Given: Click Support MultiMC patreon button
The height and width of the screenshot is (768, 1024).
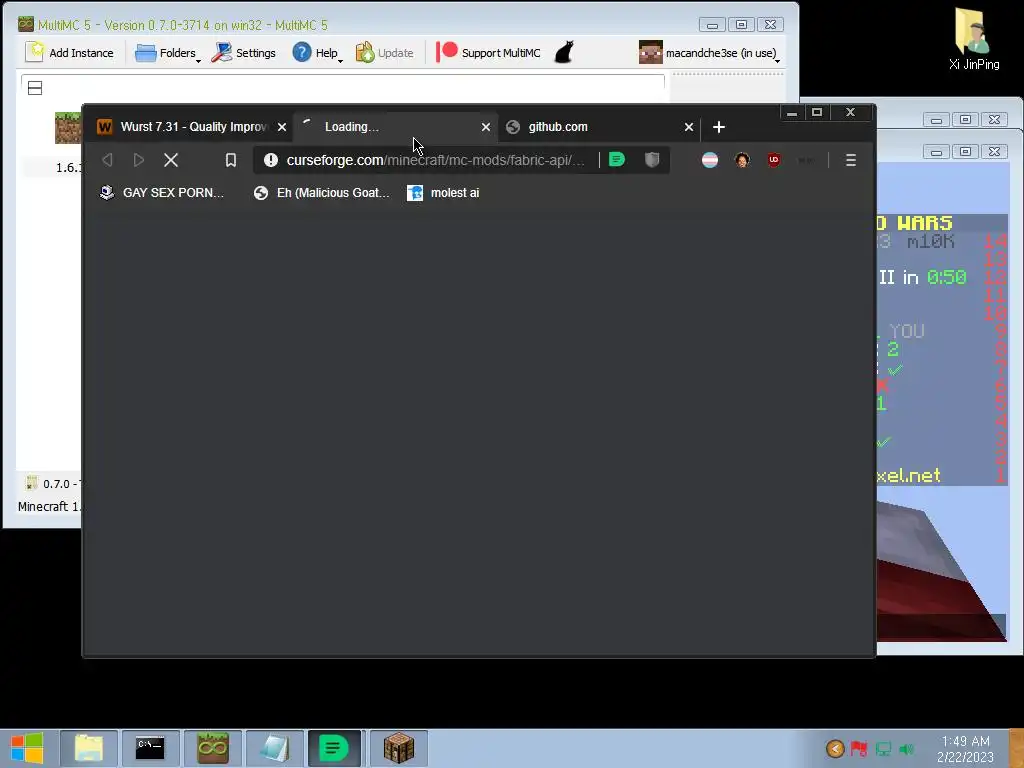Looking at the screenshot, I should click(488, 53).
